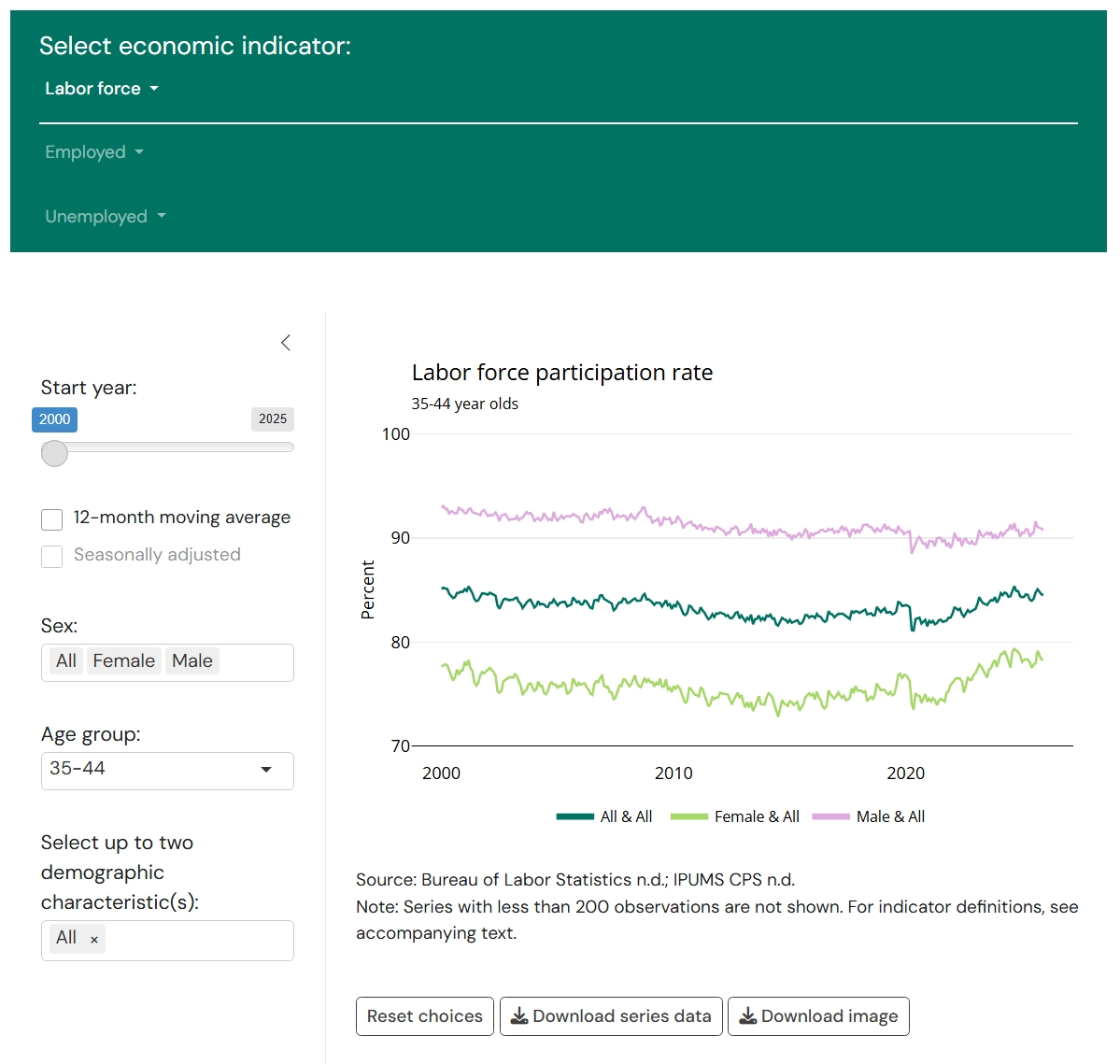
Task: Check the Seasonally adjusted checkbox
Action: point(52,557)
